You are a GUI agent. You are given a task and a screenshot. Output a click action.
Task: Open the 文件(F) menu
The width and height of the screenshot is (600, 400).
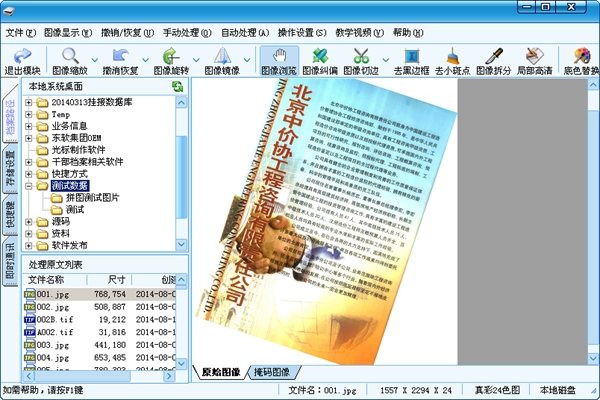point(21,33)
